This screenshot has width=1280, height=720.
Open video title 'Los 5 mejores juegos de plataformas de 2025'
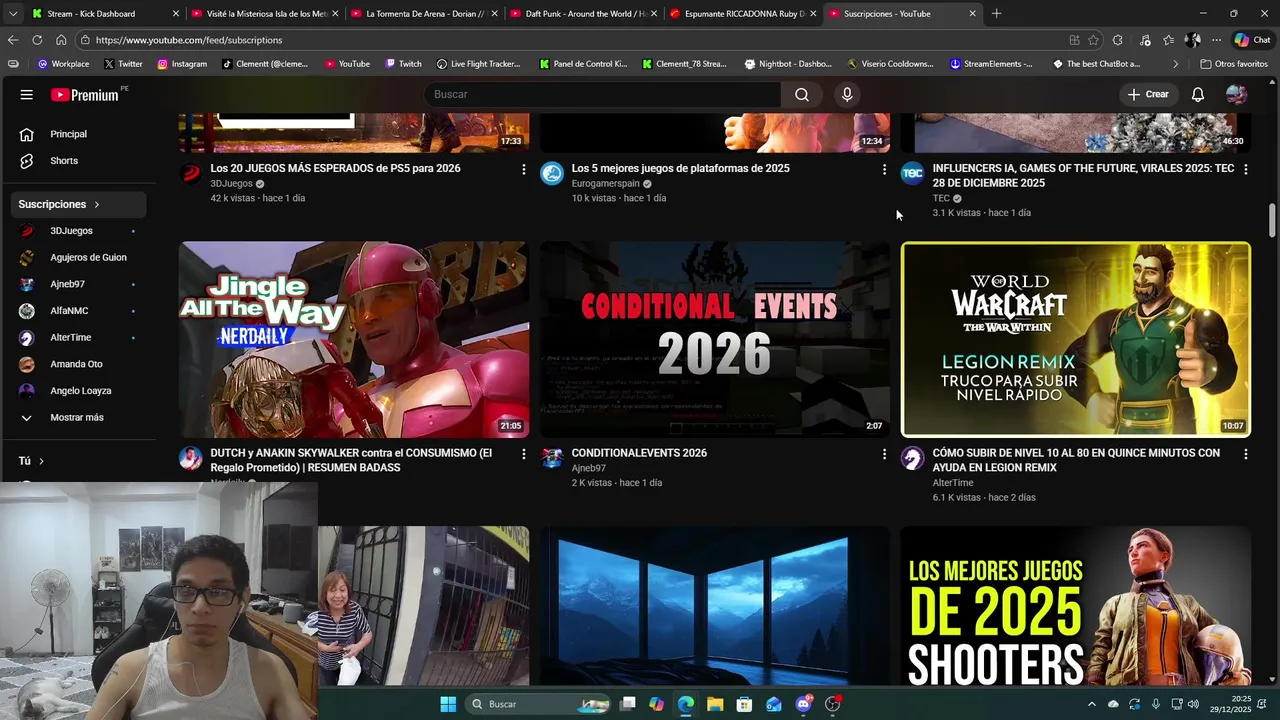[x=680, y=168]
